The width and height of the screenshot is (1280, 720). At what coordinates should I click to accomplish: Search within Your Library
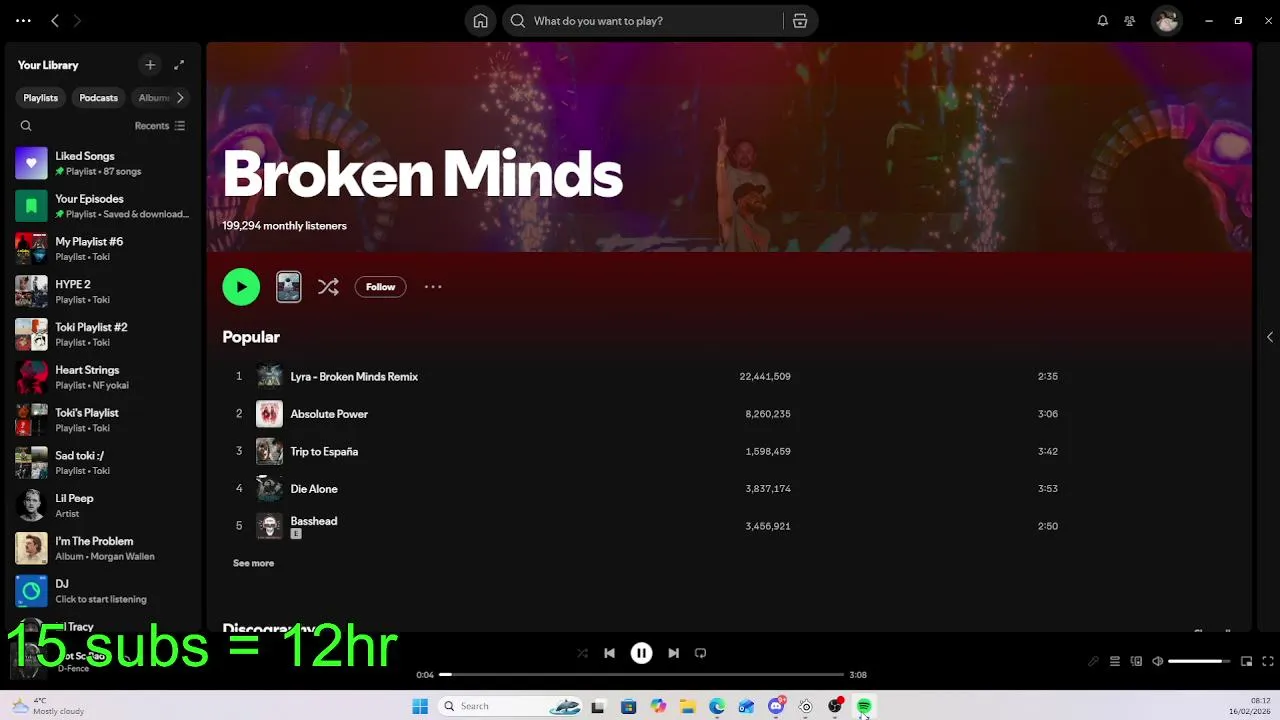point(26,126)
